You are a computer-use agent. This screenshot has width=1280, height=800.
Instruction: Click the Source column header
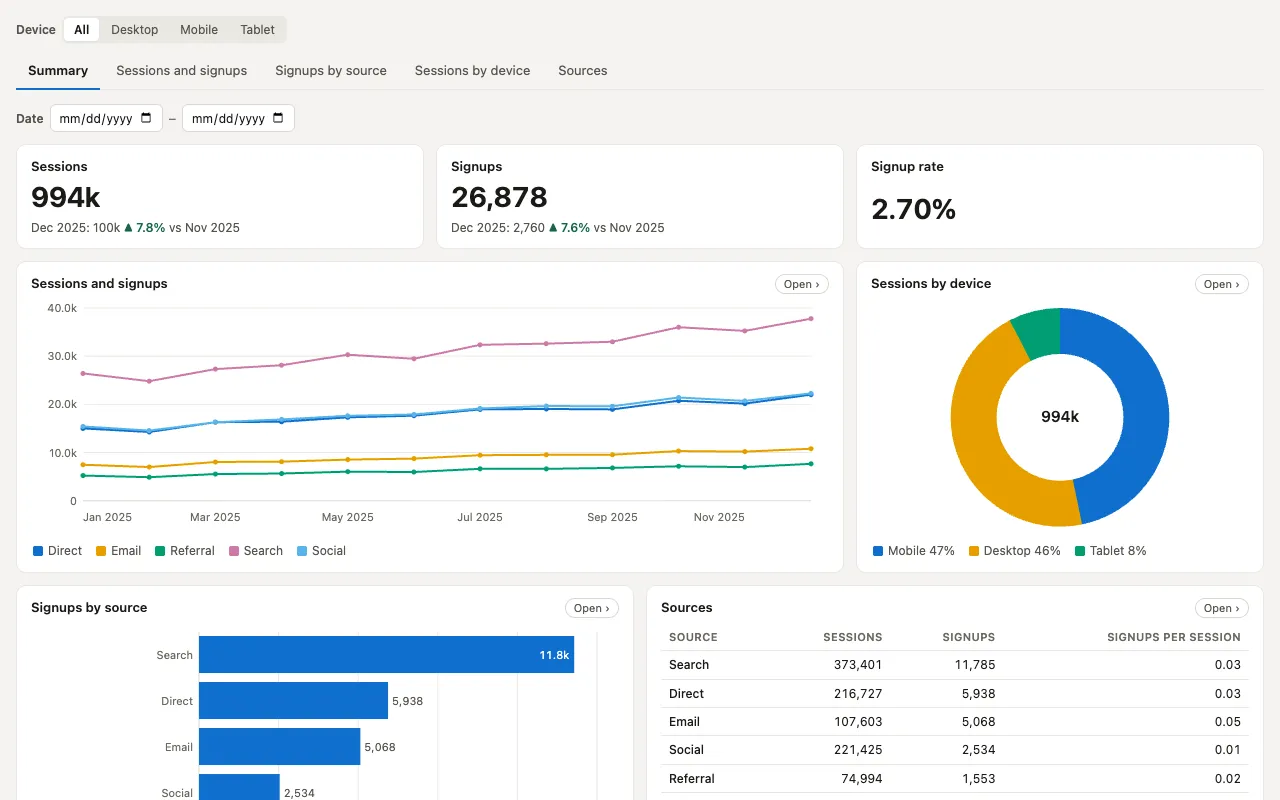pos(693,637)
